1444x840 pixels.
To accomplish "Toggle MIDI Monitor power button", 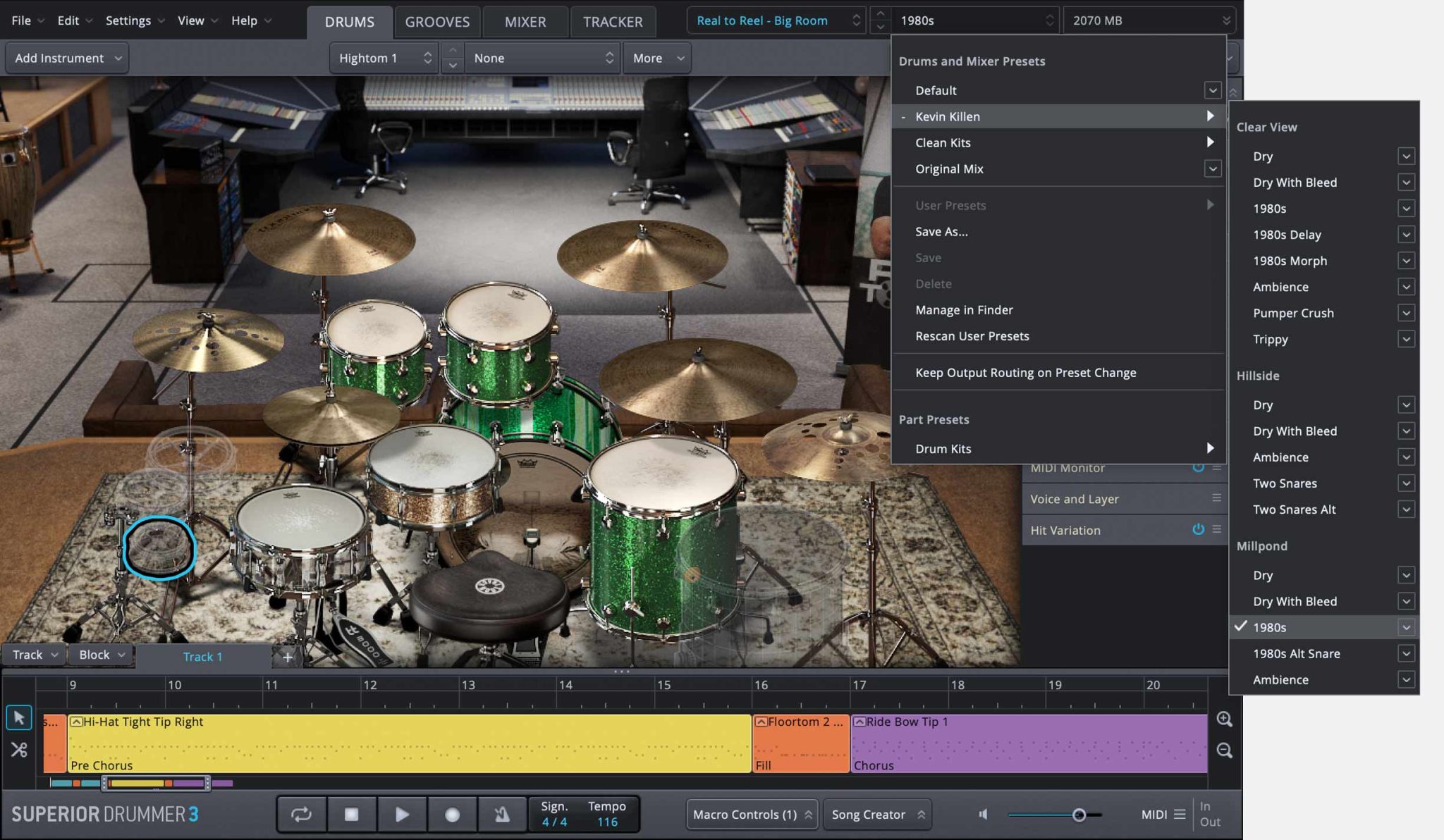I will point(1198,467).
